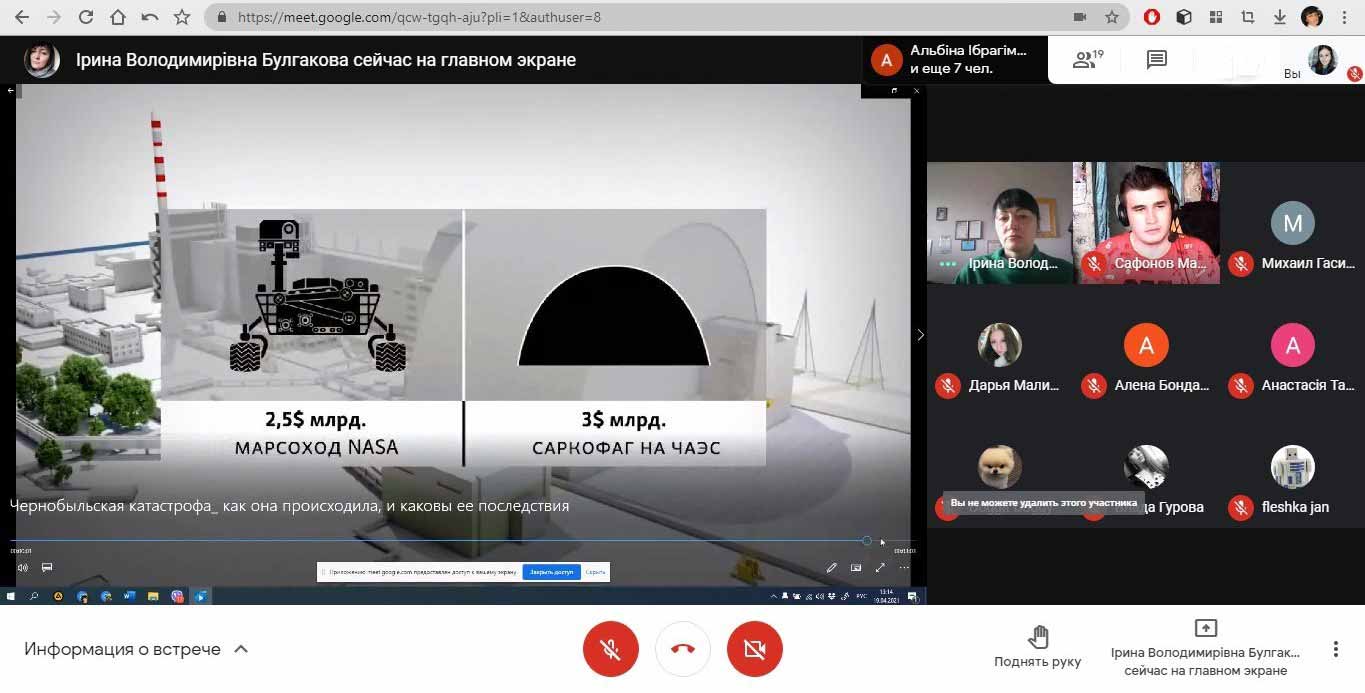The image size is (1365, 693).
Task: Click 'Закрыть доступ' stop sharing button
Action: pyautogui.click(x=551, y=572)
